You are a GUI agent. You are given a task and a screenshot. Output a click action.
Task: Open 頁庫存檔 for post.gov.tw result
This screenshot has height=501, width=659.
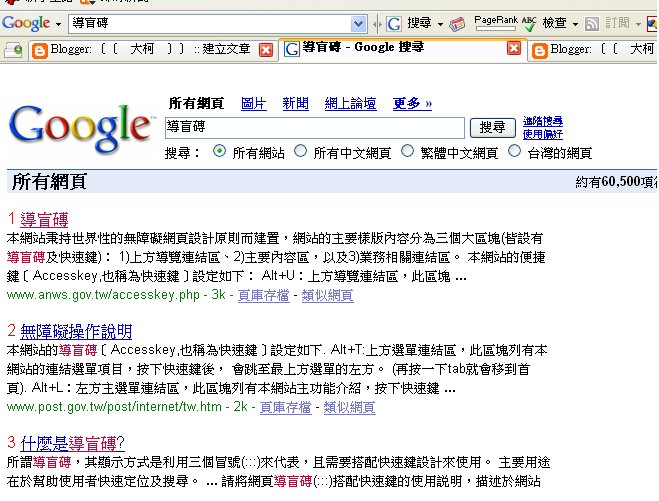click(286, 407)
